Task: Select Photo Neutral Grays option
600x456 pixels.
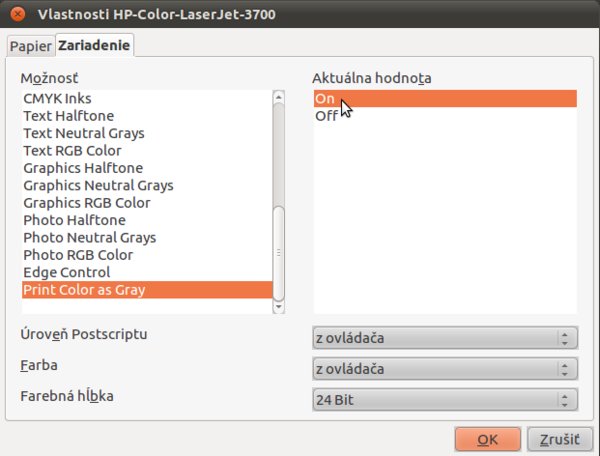Action: pyautogui.click(x=147, y=238)
